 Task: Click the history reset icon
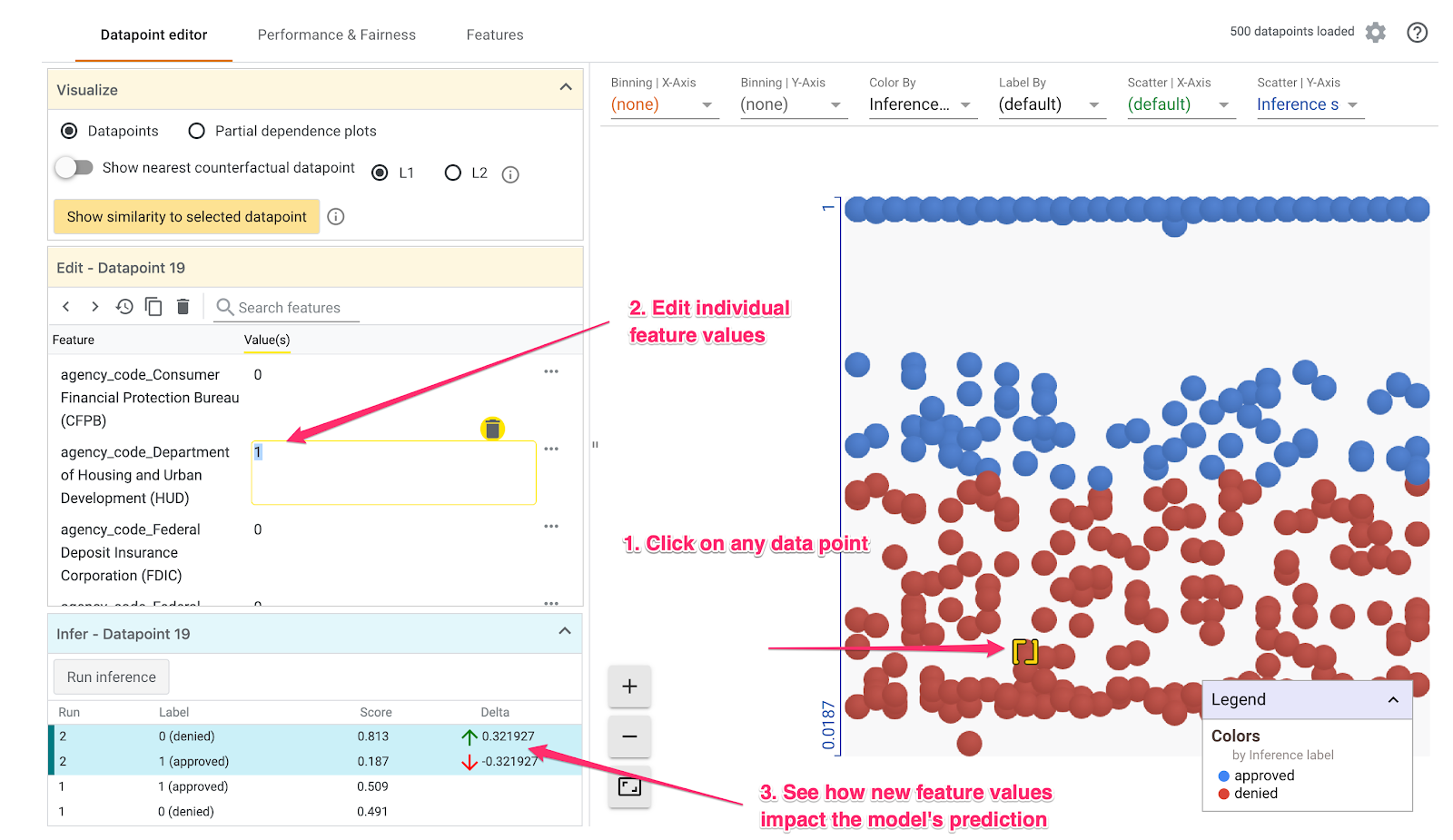(124, 307)
